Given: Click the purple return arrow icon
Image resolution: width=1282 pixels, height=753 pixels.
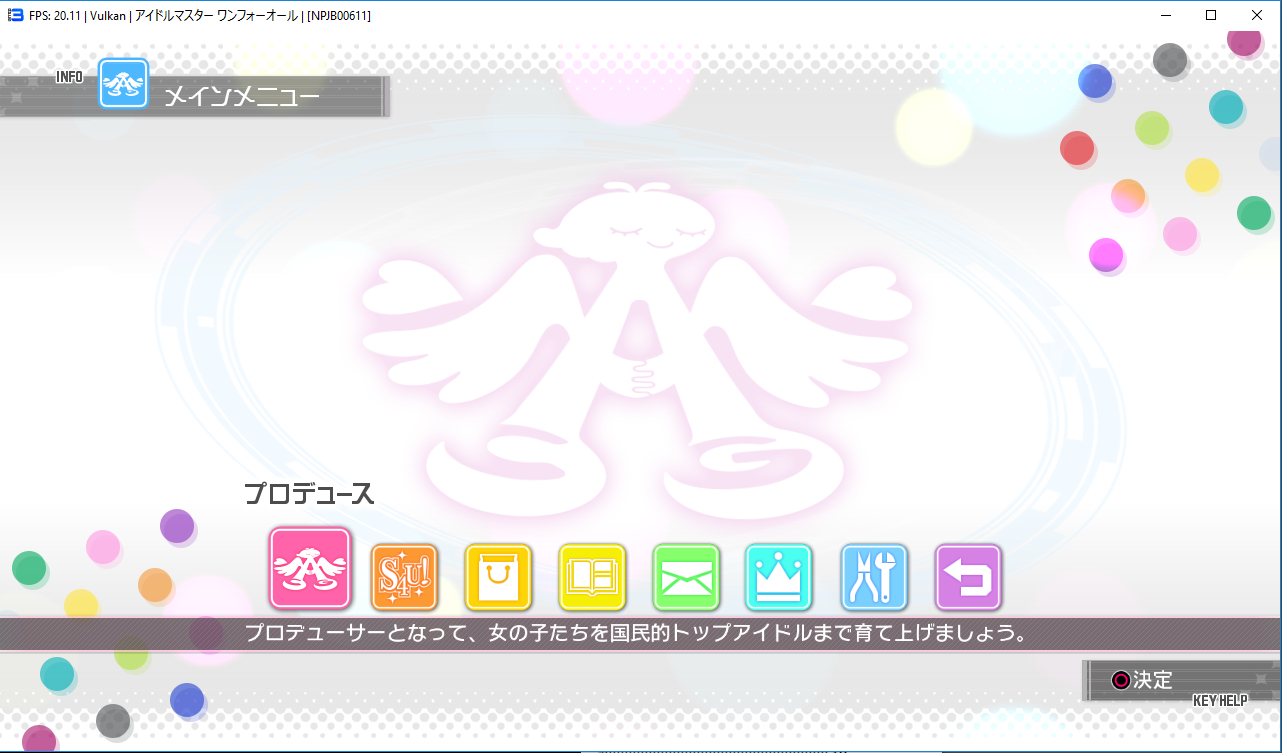Looking at the screenshot, I should [x=968, y=577].
